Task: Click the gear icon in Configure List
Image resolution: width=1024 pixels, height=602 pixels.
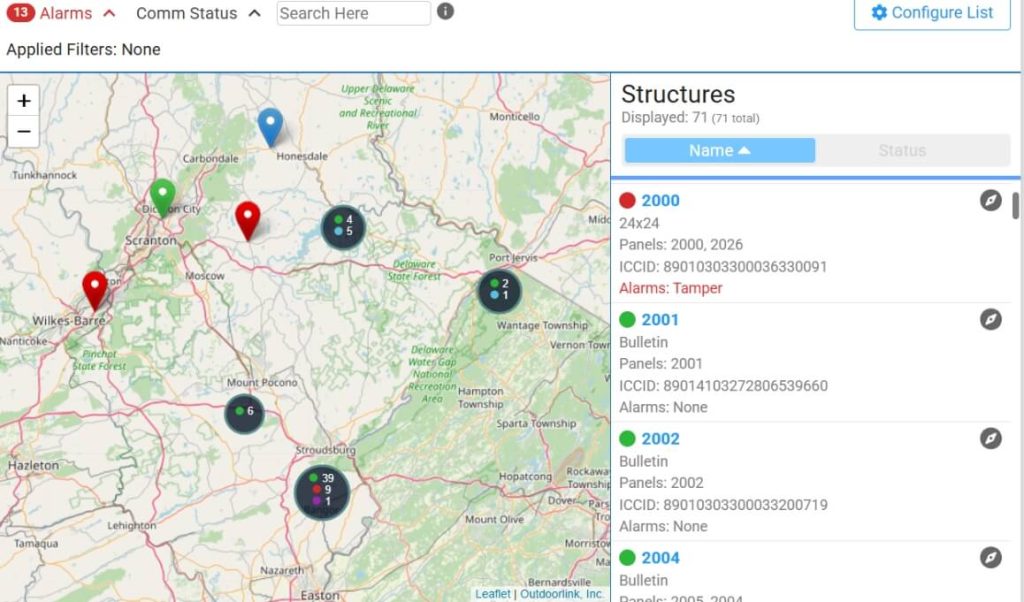Action: [x=879, y=12]
